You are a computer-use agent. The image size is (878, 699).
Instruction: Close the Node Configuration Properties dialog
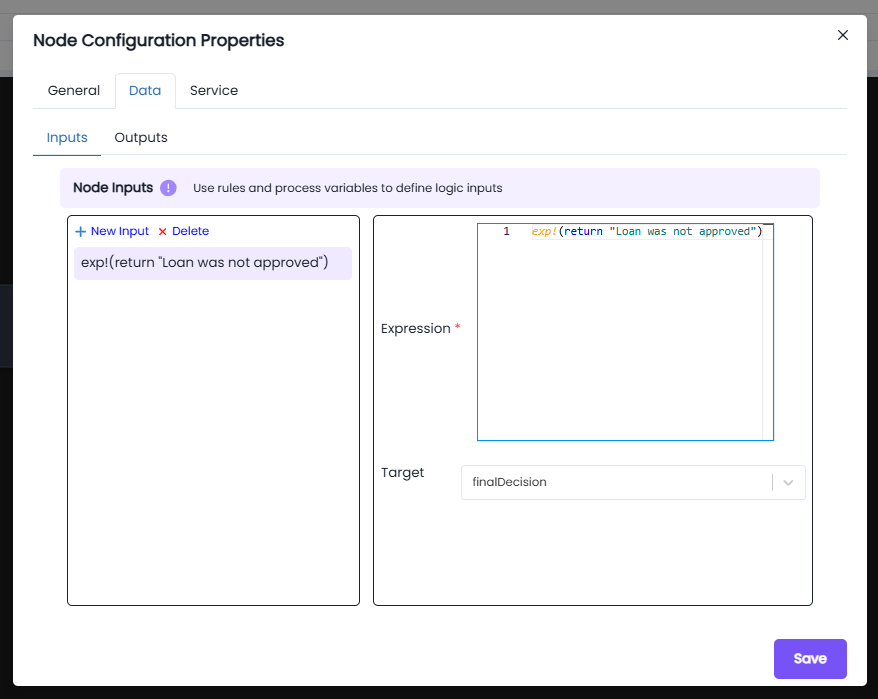pos(843,35)
